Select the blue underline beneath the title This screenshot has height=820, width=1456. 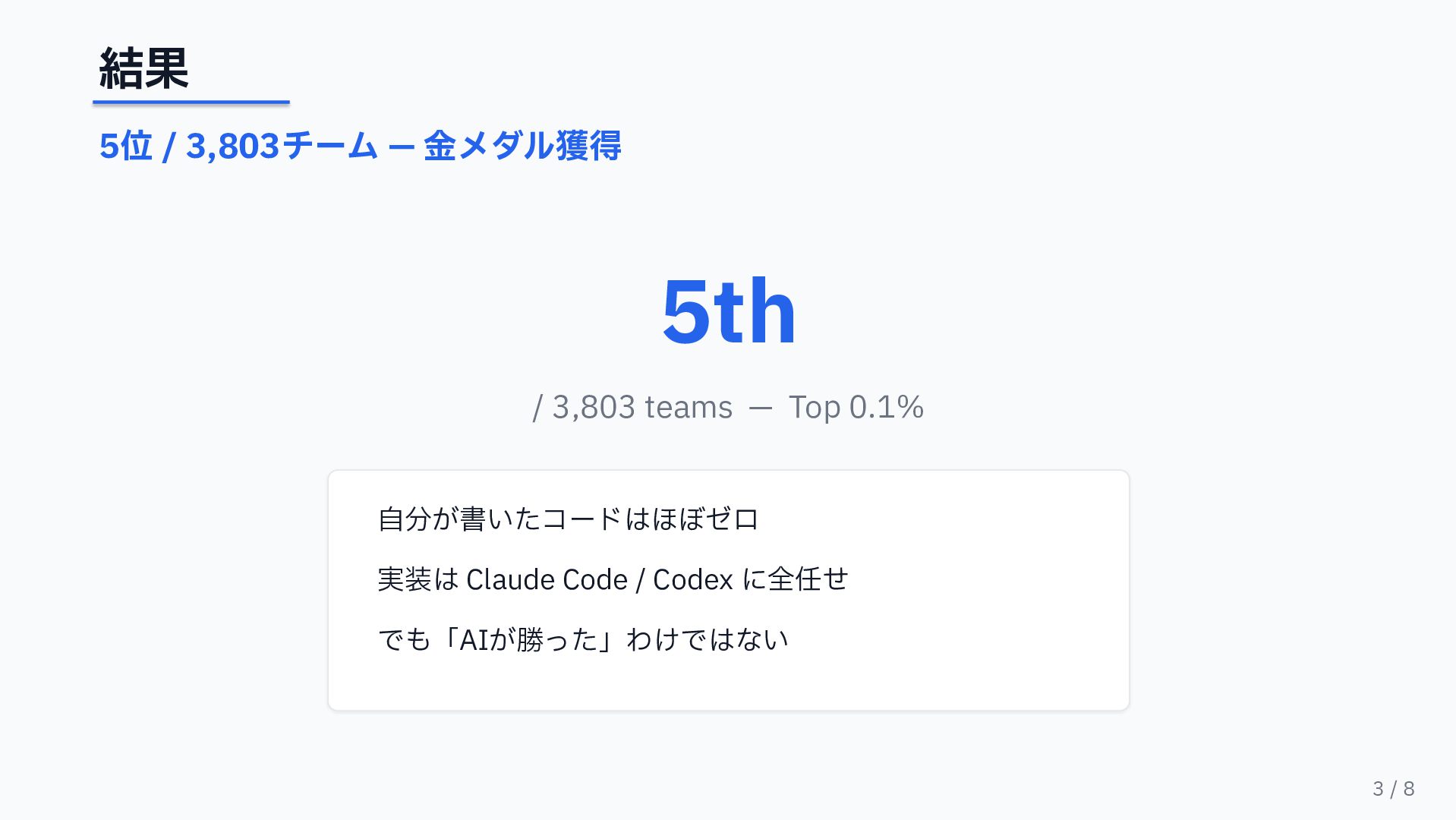click(191, 102)
